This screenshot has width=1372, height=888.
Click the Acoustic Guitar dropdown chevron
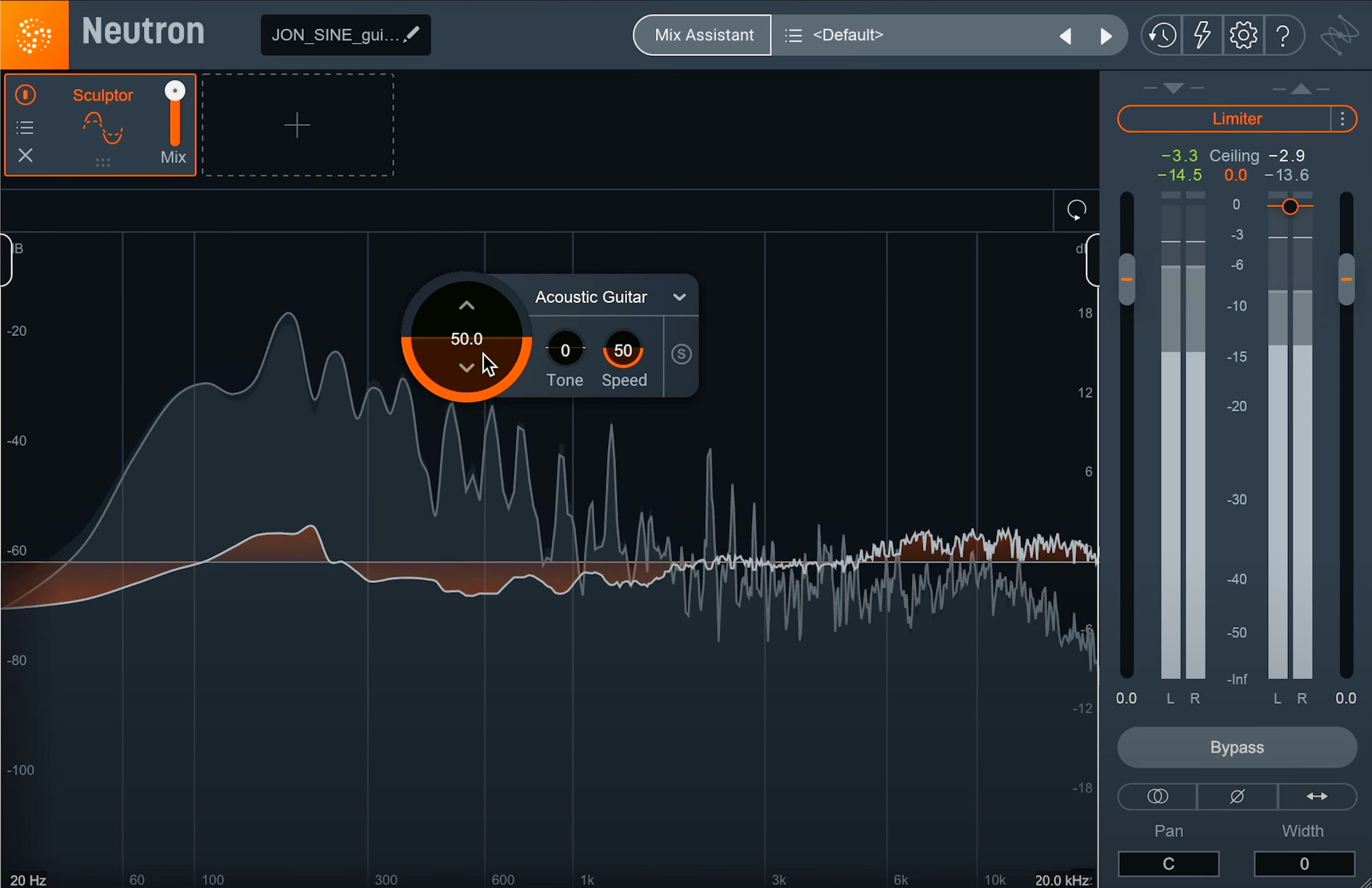pyautogui.click(x=679, y=297)
